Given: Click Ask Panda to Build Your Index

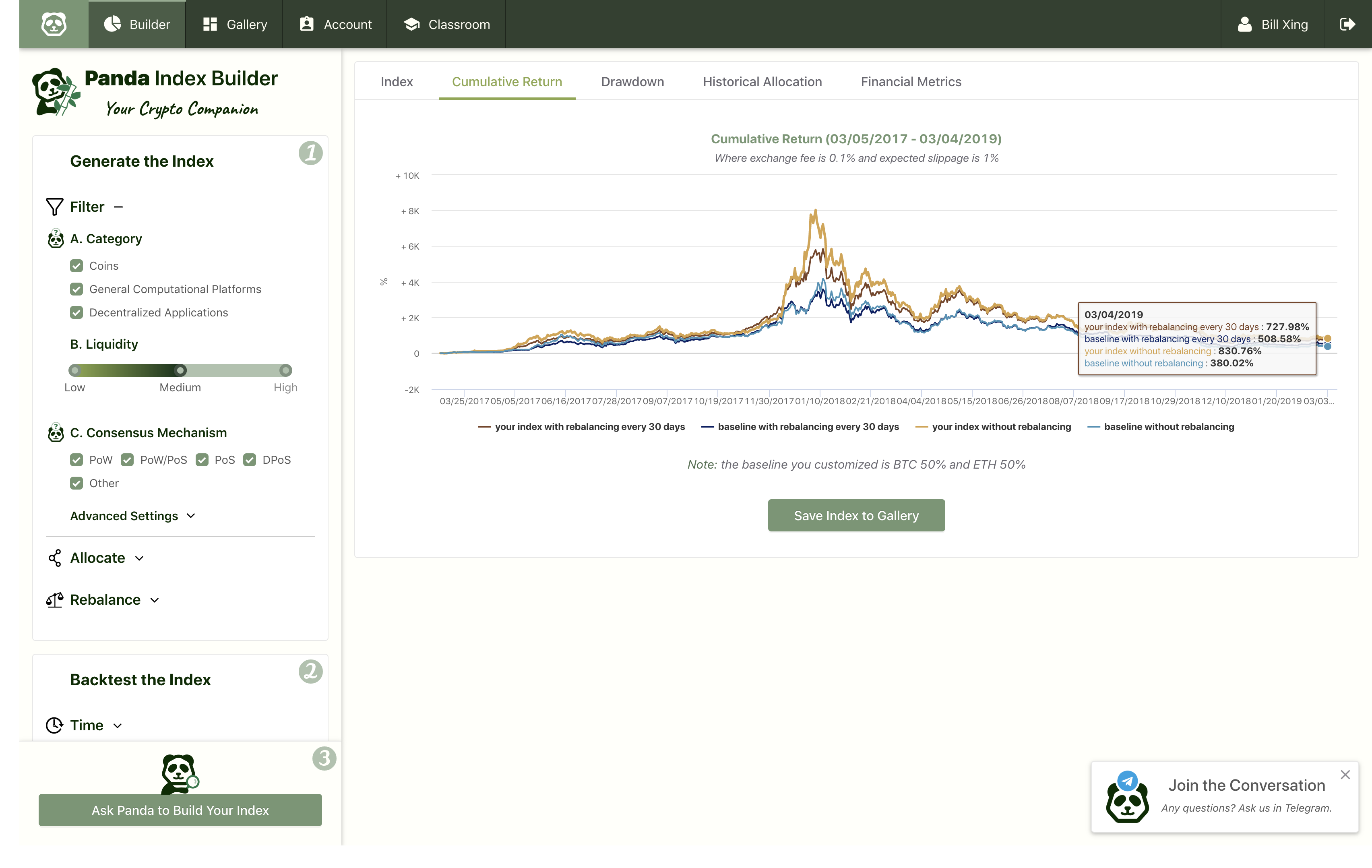Looking at the screenshot, I should click(x=180, y=810).
